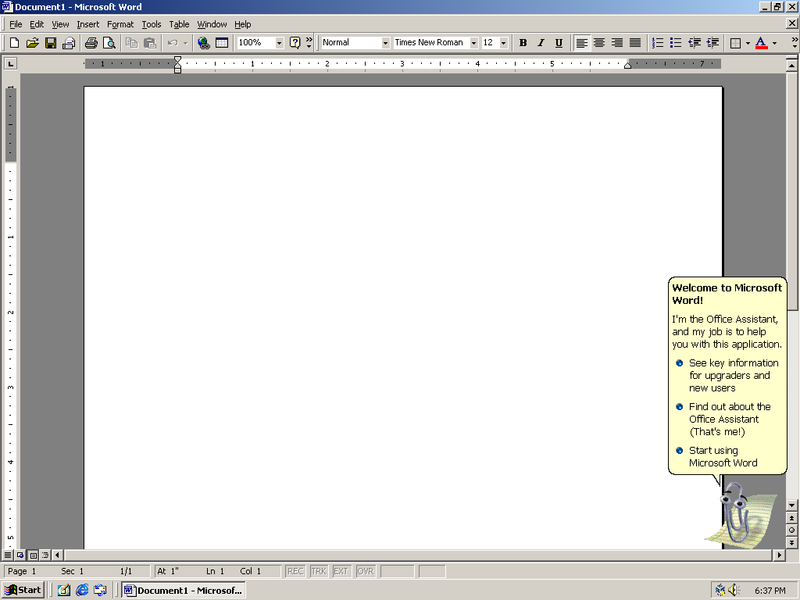Image resolution: width=800 pixels, height=600 pixels.
Task: Set Justify paragraph alignment
Action: [x=635, y=43]
